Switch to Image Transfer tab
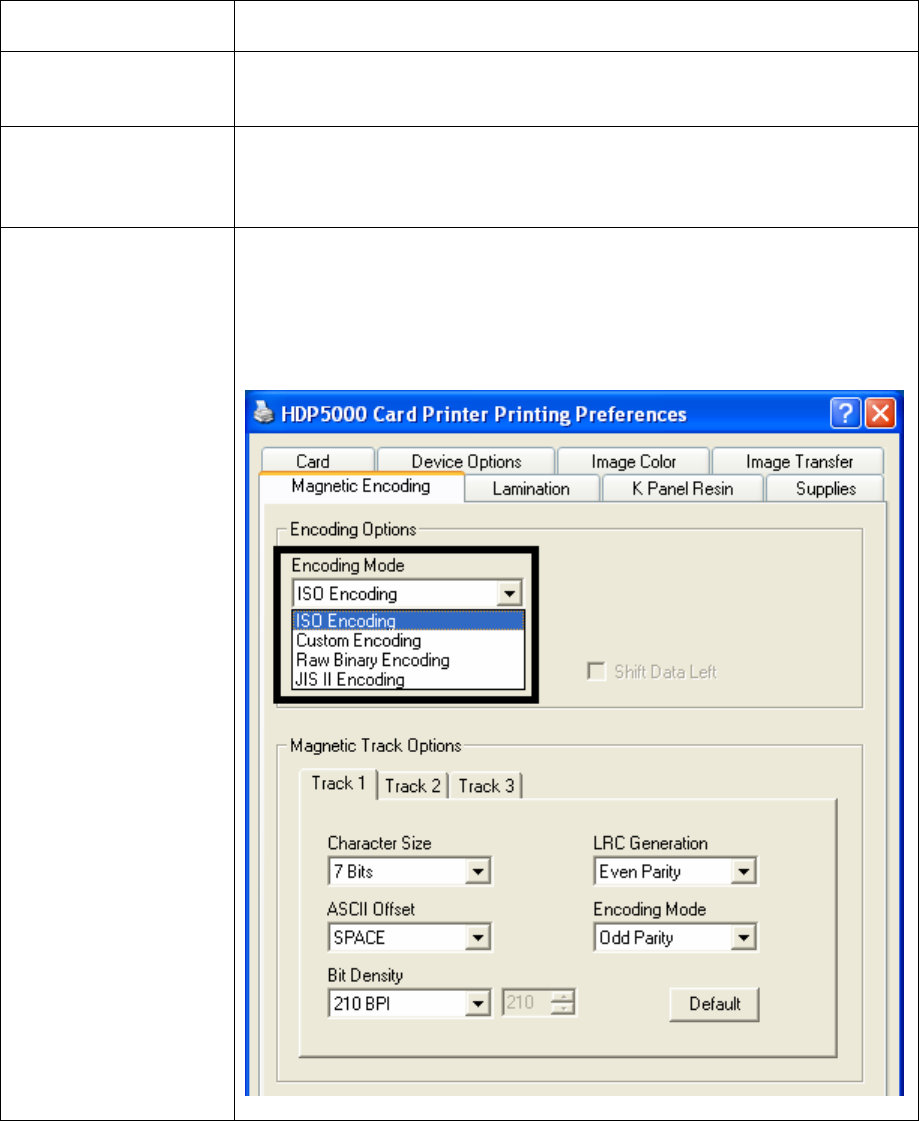The height and width of the screenshot is (1121, 919). (799, 461)
